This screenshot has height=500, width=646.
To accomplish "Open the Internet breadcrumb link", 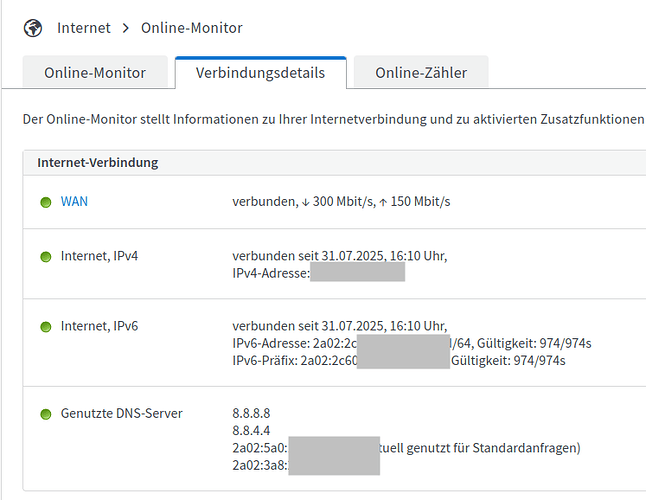I will pos(84,28).
